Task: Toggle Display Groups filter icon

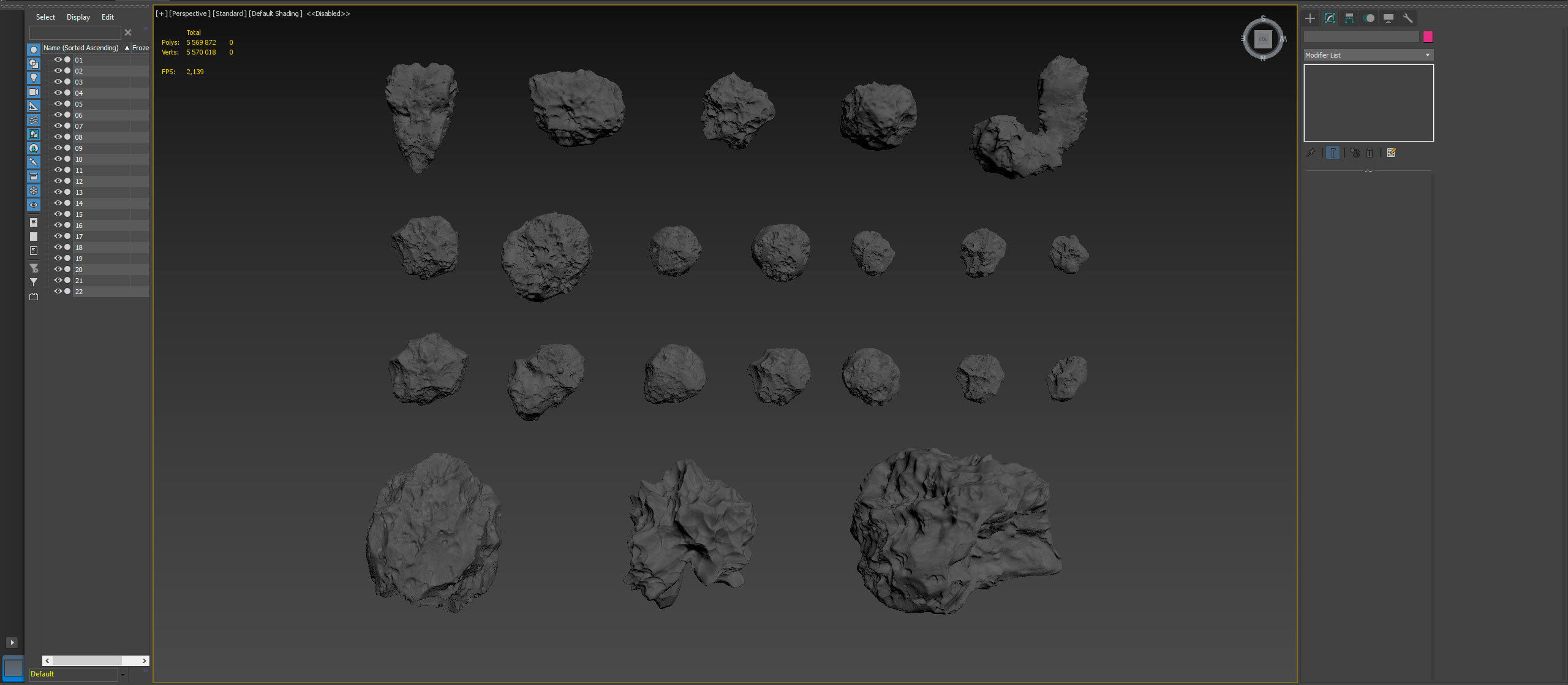Action: [x=34, y=134]
